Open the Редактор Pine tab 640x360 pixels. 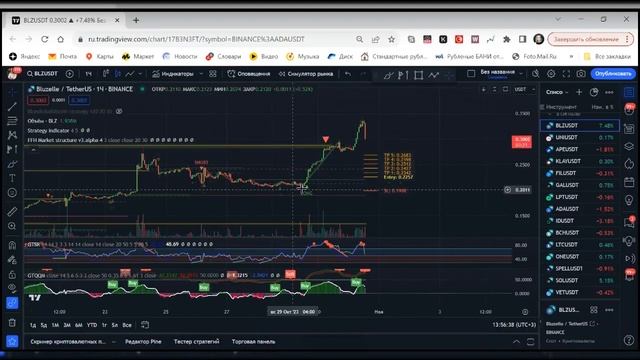143,342
